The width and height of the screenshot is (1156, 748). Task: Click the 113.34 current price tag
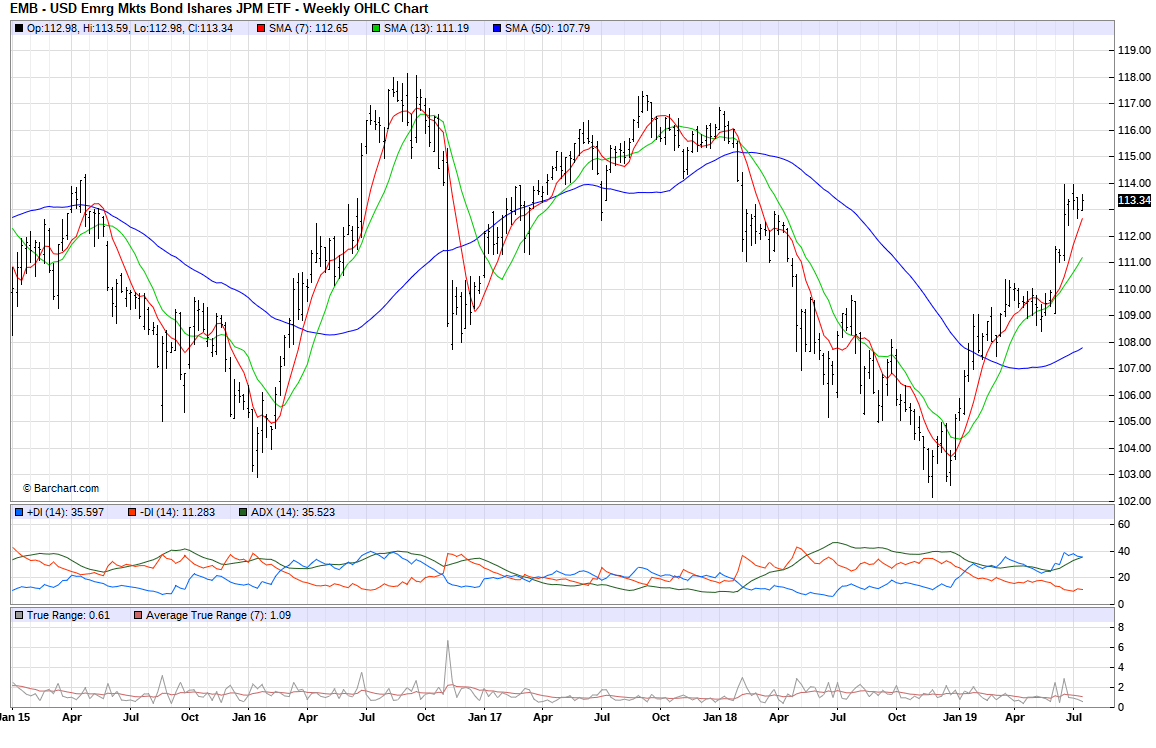tap(1134, 200)
